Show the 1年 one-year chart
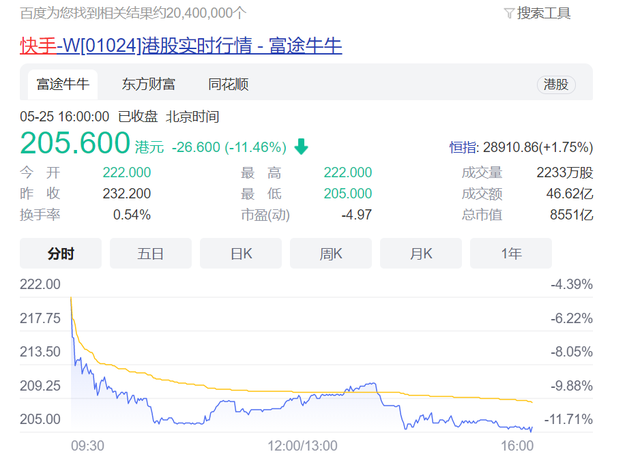Image resolution: width=640 pixels, height=454 pixels. (x=511, y=254)
